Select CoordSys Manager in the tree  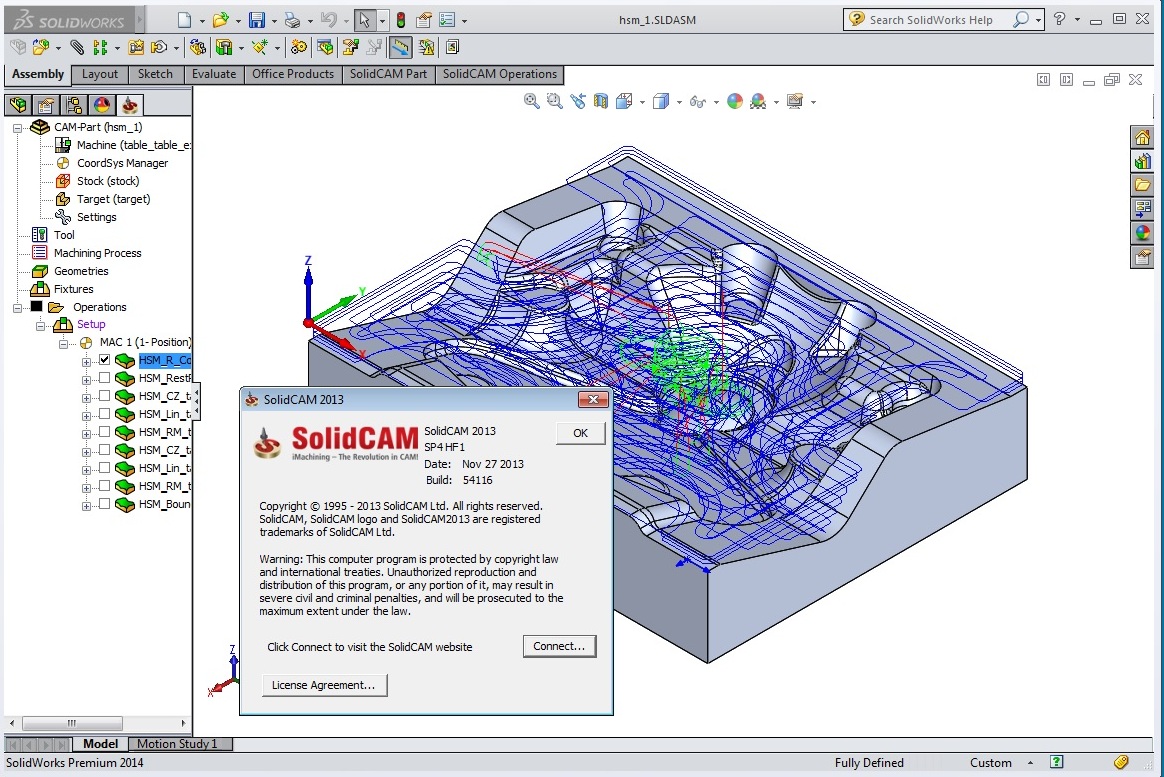coord(122,163)
